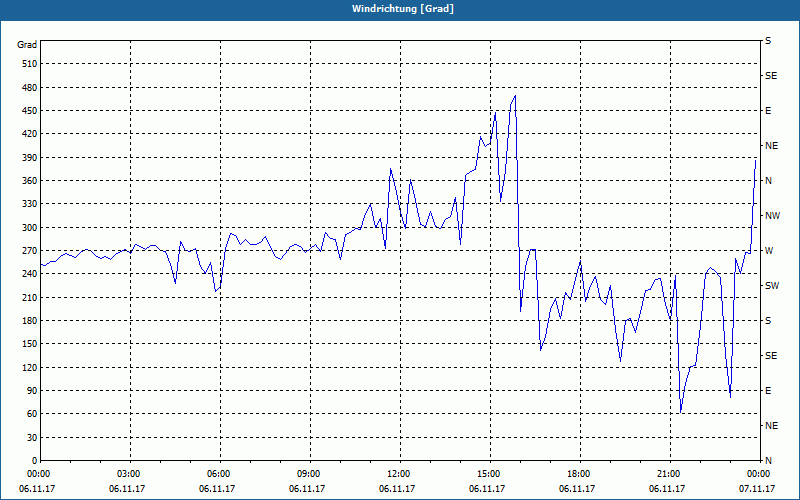The image size is (800, 500).
Task: Click the E compass label beside the 450 gridline
Action: (768, 111)
